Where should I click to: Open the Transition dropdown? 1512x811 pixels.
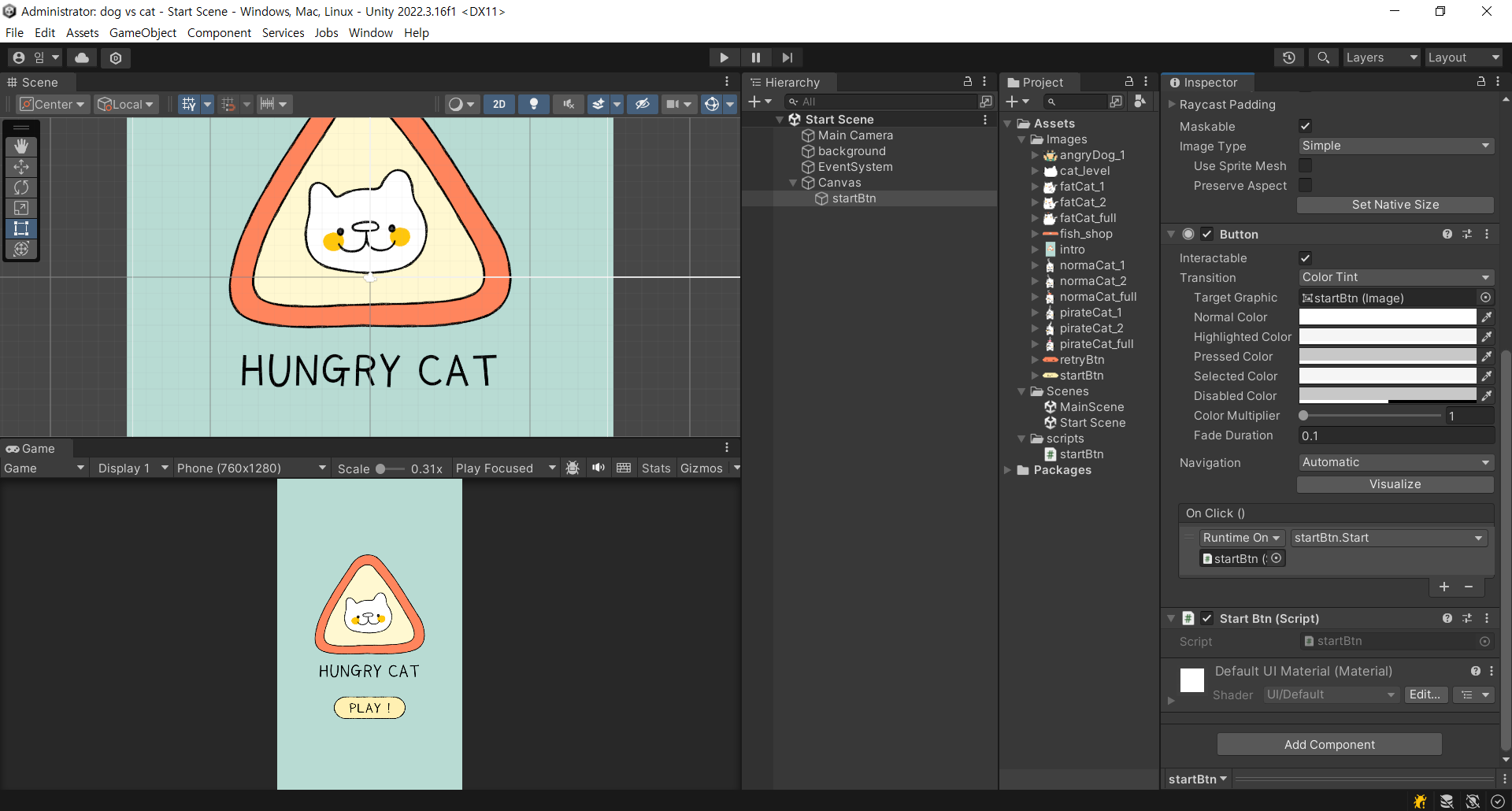coord(1395,277)
